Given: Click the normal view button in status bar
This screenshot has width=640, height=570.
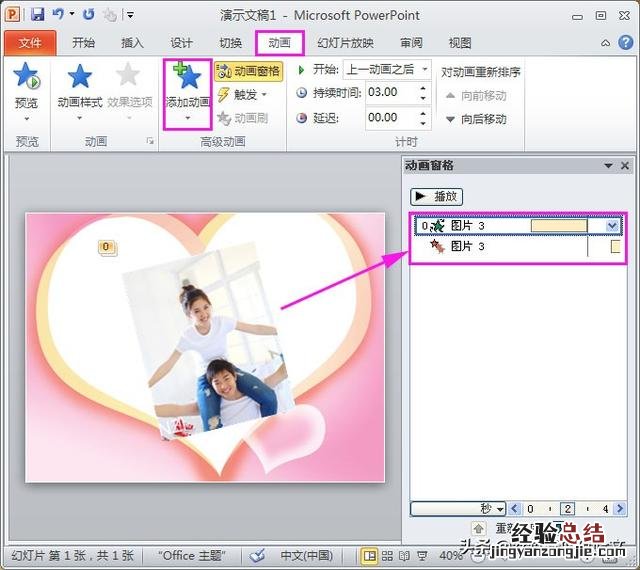Looking at the screenshot, I should (x=370, y=555).
